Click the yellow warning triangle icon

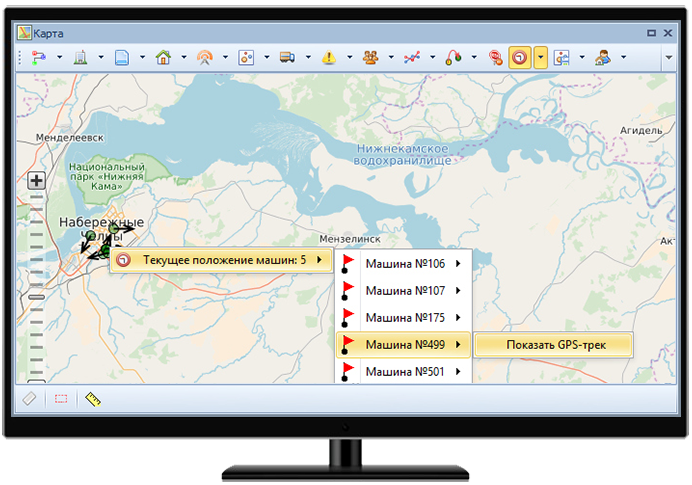point(329,57)
